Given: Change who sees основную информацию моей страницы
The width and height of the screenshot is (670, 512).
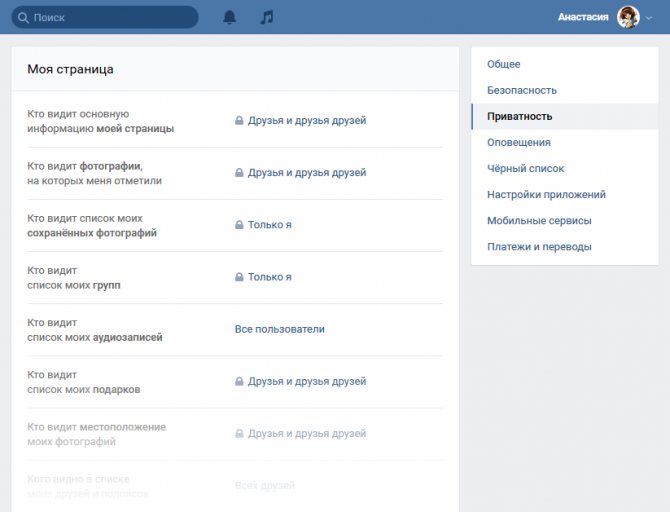Looking at the screenshot, I should [x=307, y=121].
